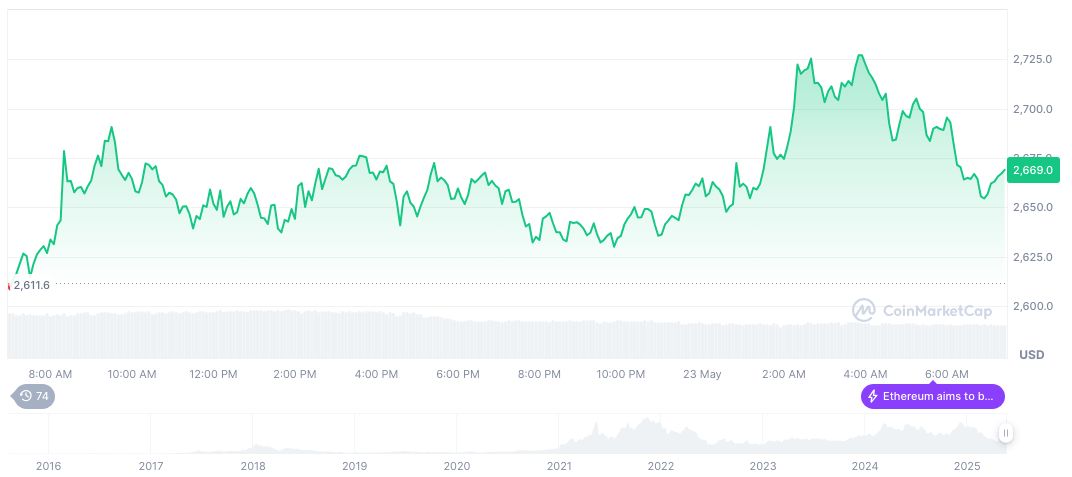
Task: Click the 2,725.0 price axis label
Action: click(x=1032, y=60)
